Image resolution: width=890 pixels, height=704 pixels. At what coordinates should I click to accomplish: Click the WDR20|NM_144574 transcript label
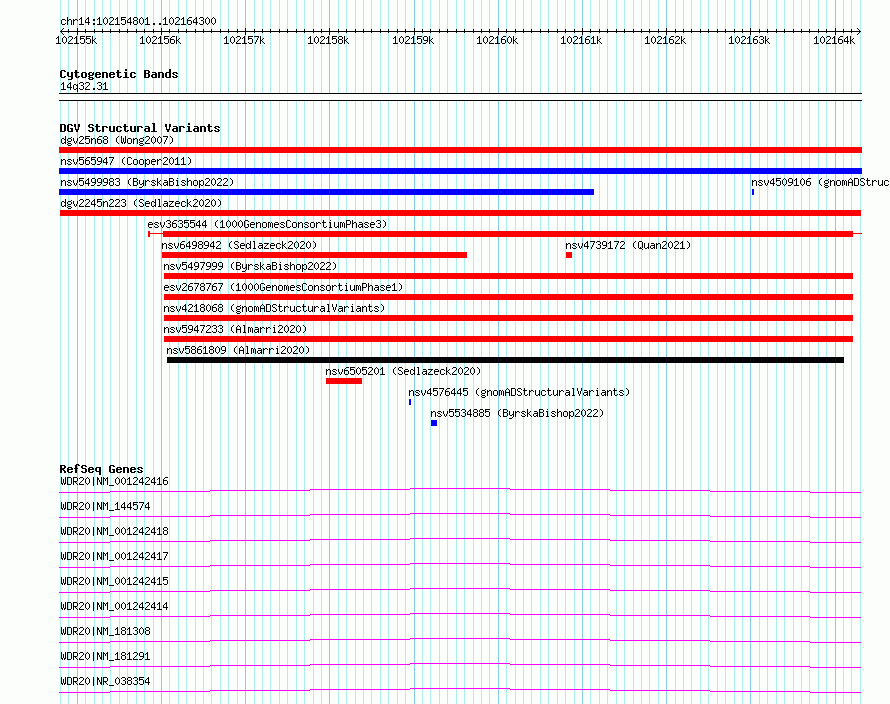click(105, 506)
